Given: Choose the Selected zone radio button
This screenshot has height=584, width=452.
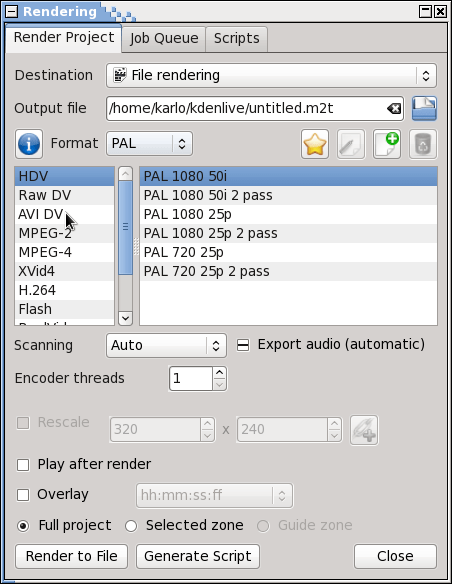Looking at the screenshot, I should click(x=131, y=526).
